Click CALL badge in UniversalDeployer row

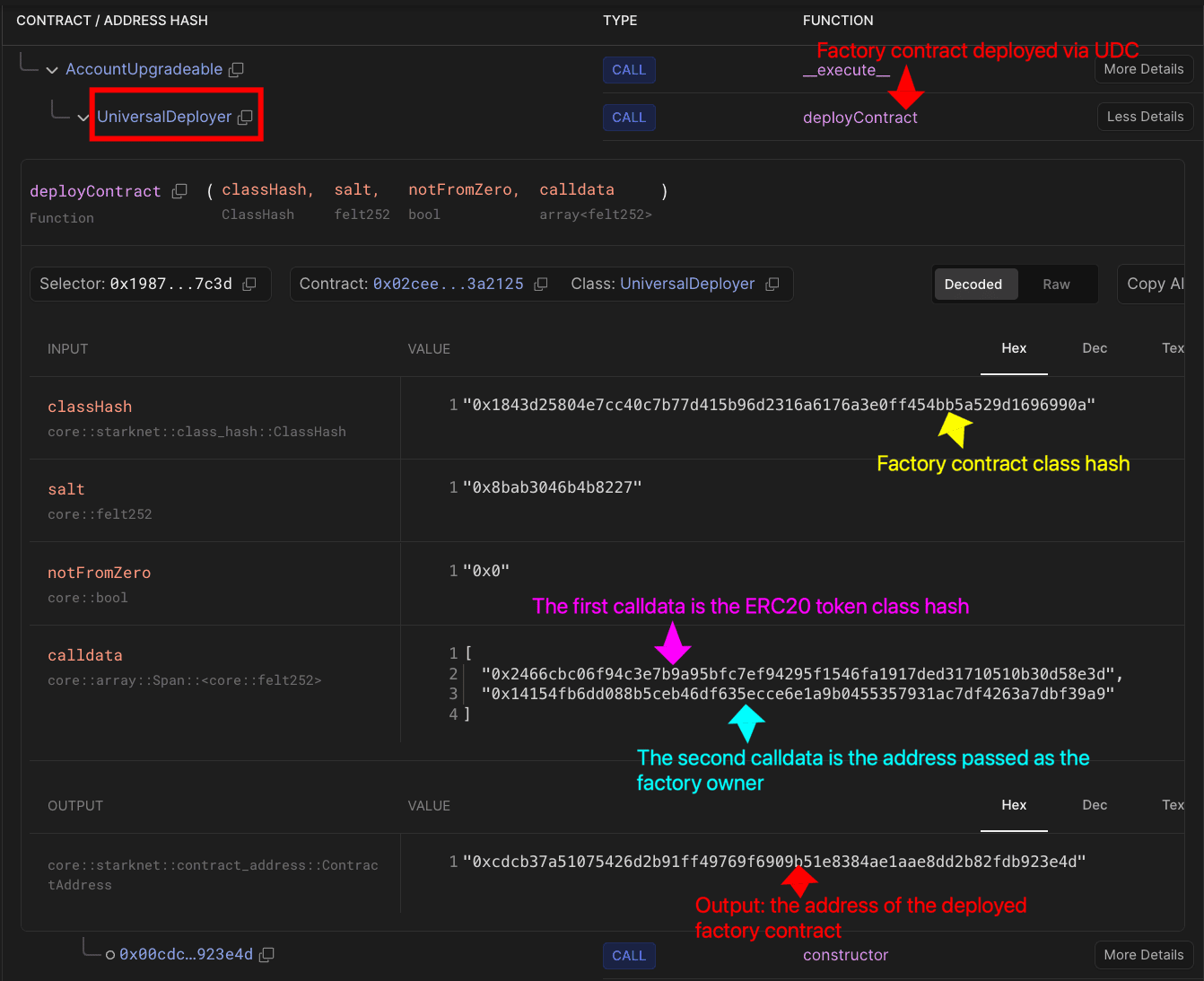click(629, 118)
